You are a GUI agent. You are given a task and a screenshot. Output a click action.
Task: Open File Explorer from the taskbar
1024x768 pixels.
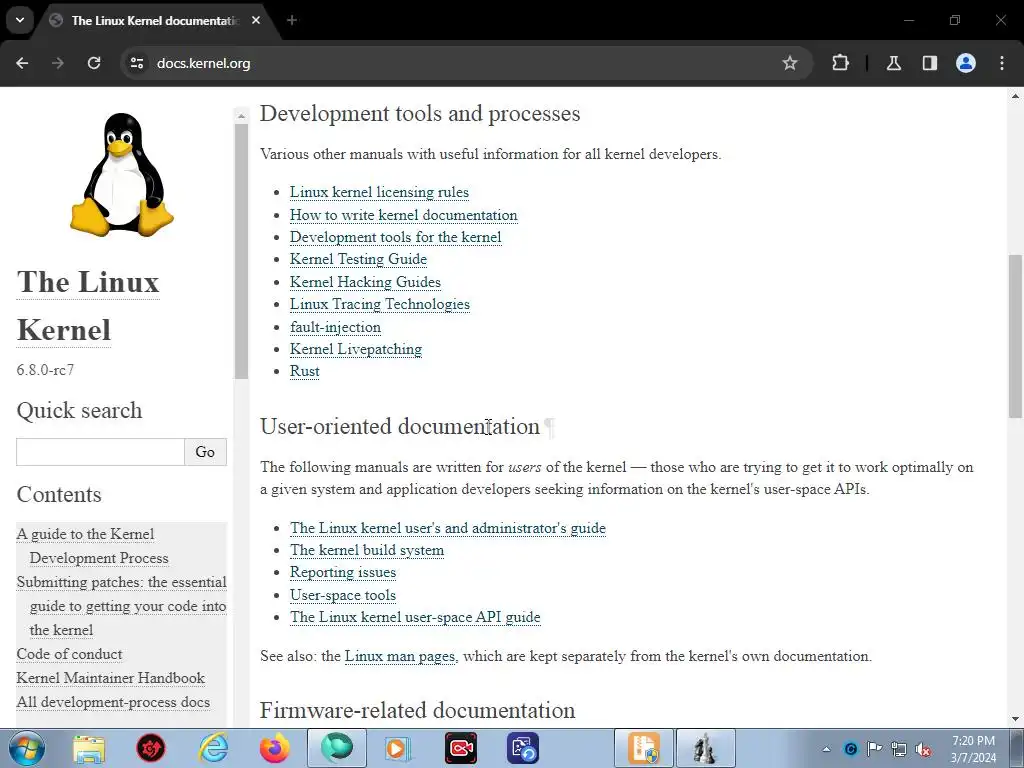coord(89,748)
